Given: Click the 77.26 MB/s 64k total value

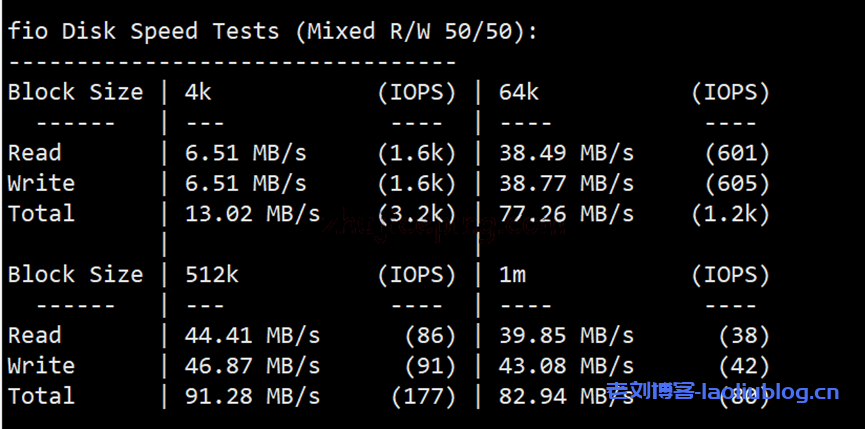Looking at the screenshot, I should pyautogui.click(x=566, y=213).
